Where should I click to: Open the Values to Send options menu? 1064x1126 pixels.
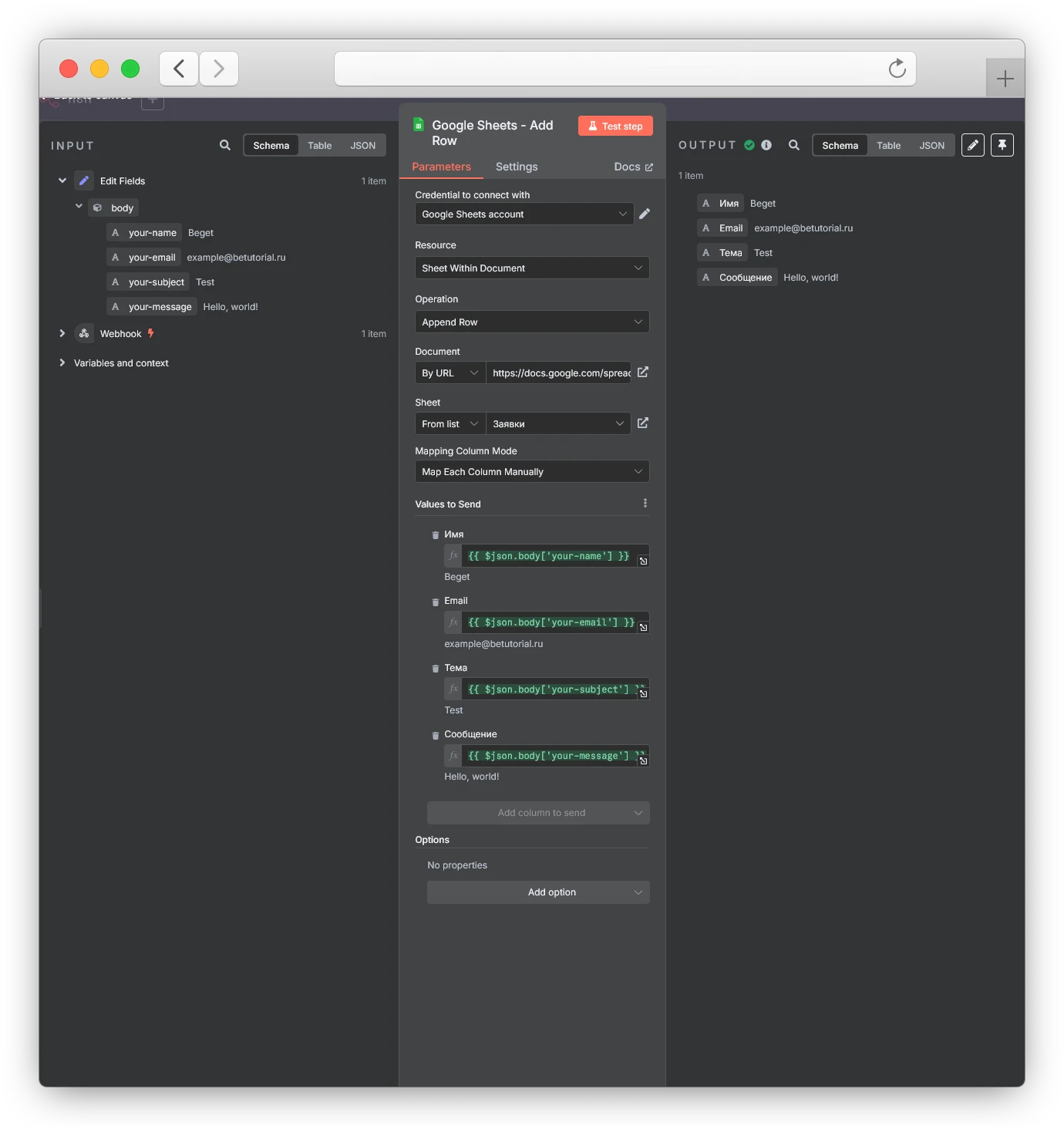pyautogui.click(x=645, y=502)
